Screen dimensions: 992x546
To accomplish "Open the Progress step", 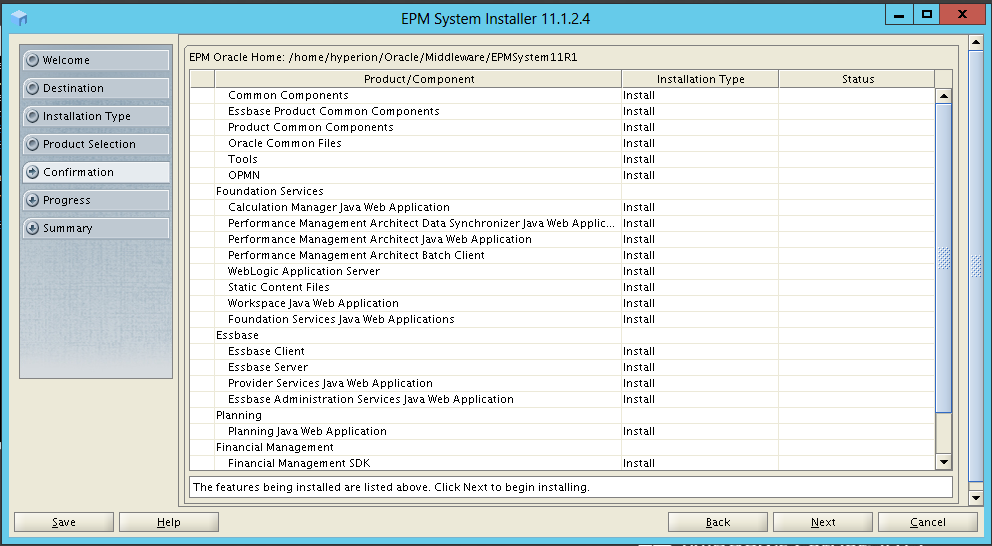I will [96, 200].
